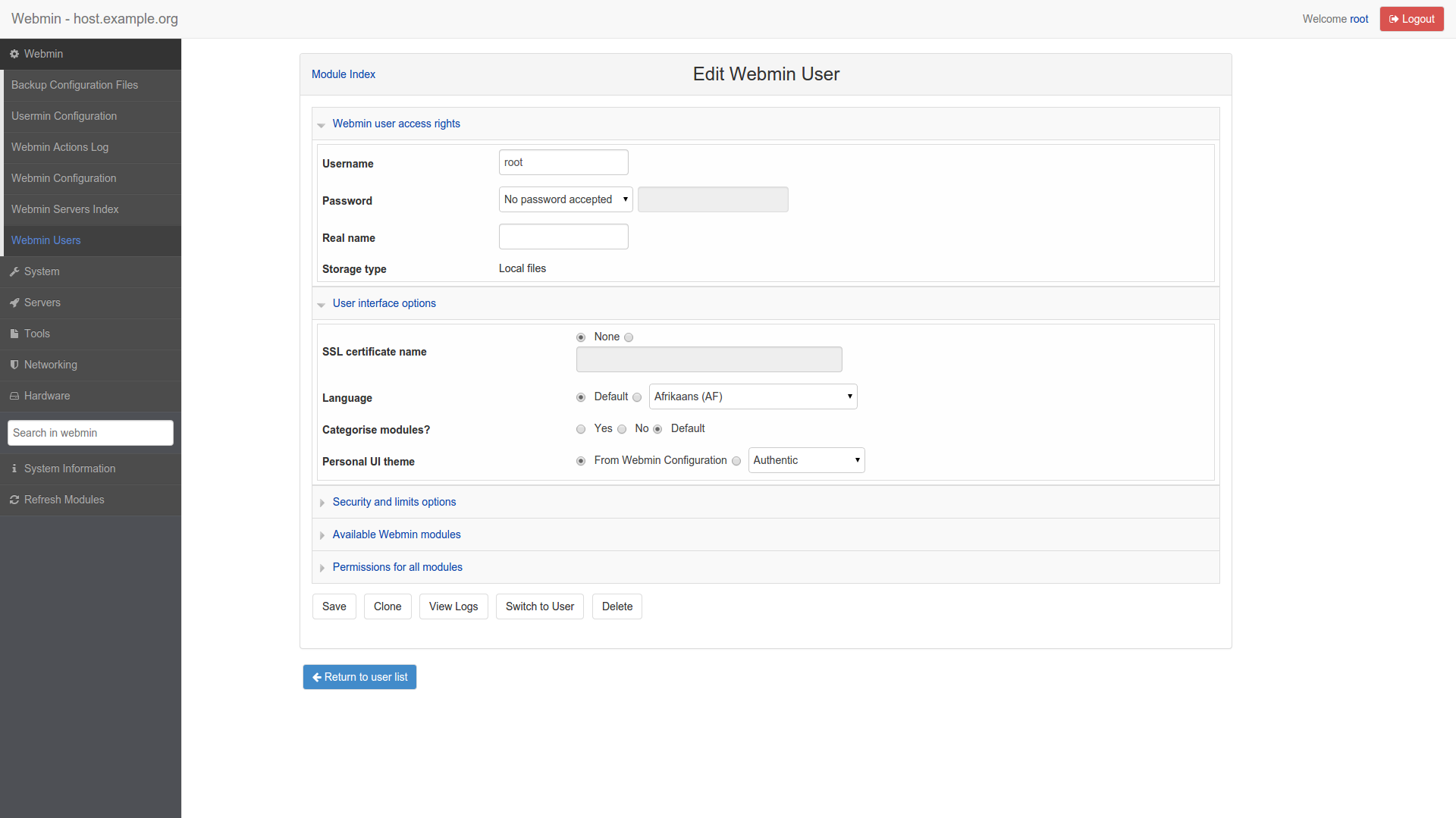Image resolution: width=1456 pixels, height=818 pixels.
Task: Click the SSL certificate name text field
Action: [709, 359]
